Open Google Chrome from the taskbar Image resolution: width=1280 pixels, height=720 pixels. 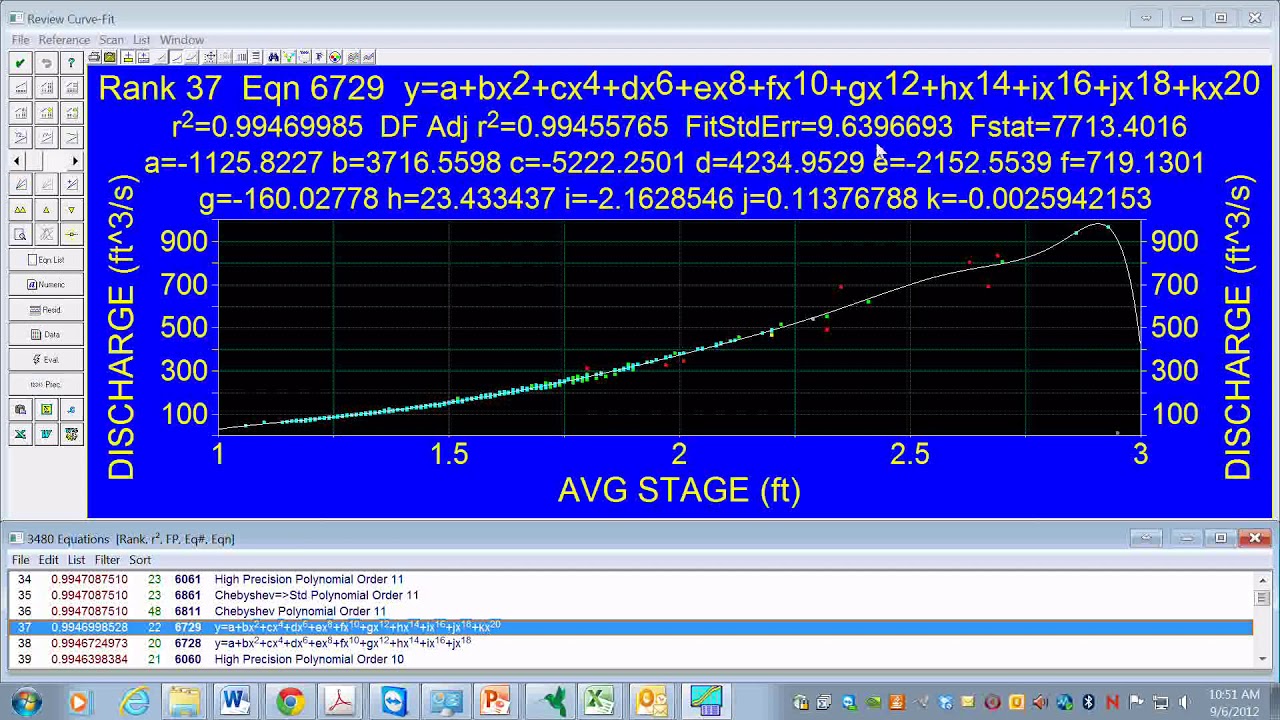290,701
